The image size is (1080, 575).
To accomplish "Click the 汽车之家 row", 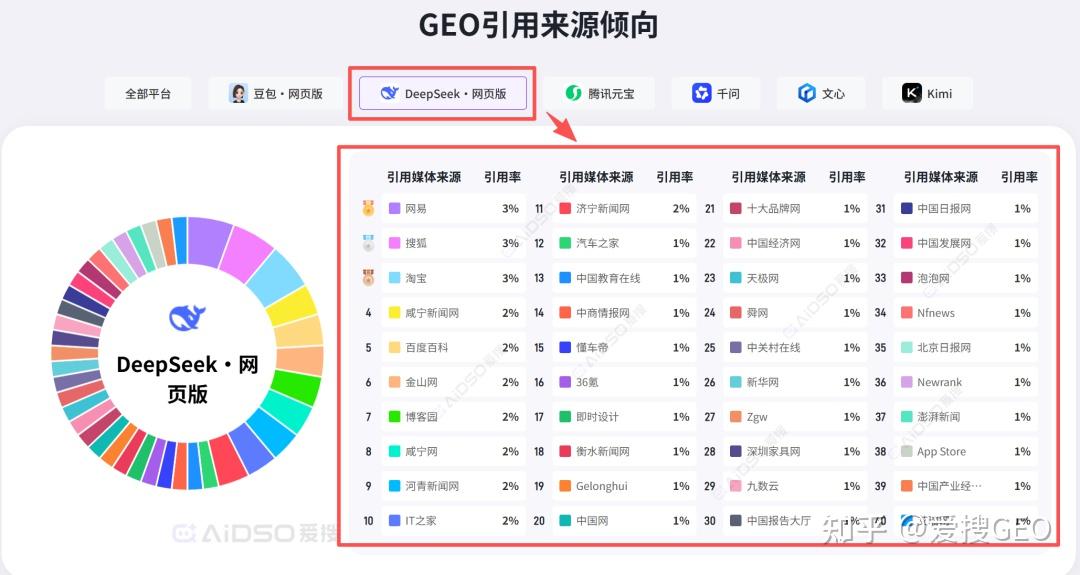I will pyautogui.click(x=624, y=242).
